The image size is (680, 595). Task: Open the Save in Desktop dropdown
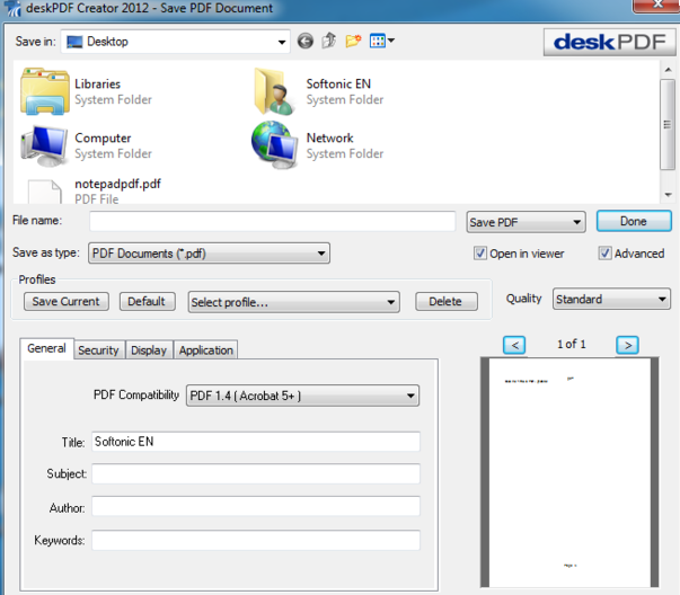pyautogui.click(x=175, y=42)
